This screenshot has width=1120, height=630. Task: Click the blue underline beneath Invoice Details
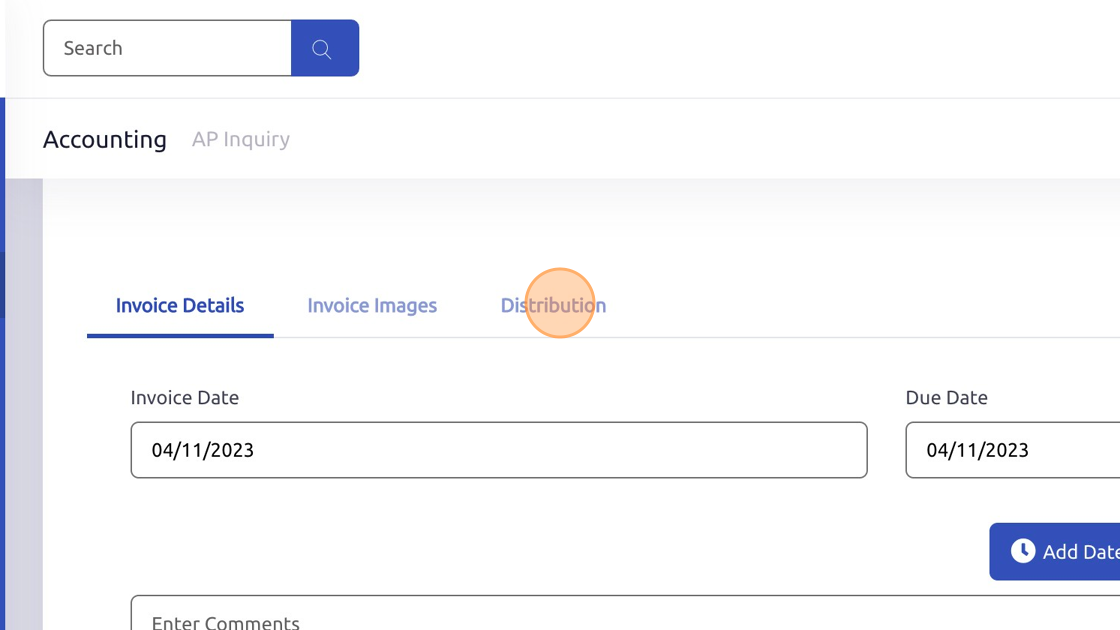click(x=180, y=335)
